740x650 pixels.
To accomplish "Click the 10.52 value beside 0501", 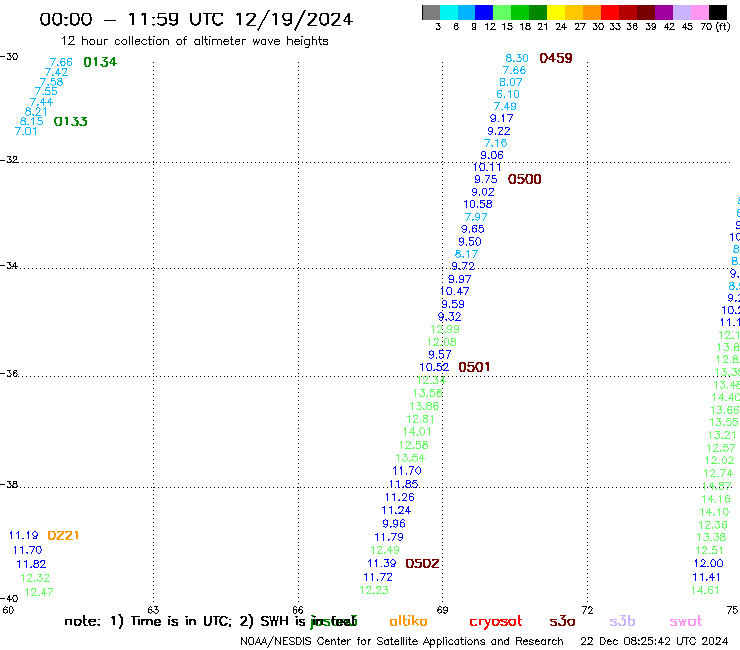I will [434, 367].
